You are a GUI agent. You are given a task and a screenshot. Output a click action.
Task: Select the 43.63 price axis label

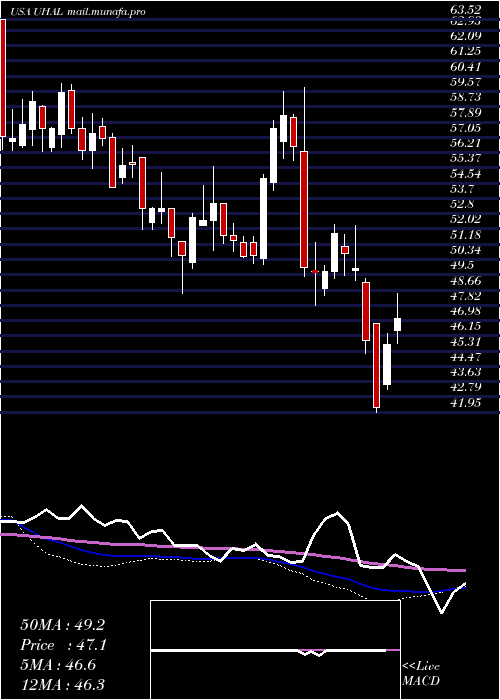(466, 372)
